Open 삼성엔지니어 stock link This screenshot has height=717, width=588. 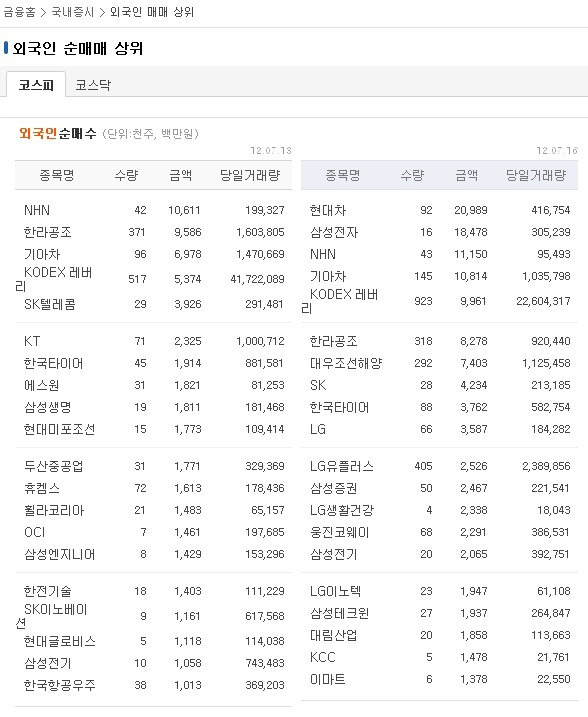[x=59, y=554]
